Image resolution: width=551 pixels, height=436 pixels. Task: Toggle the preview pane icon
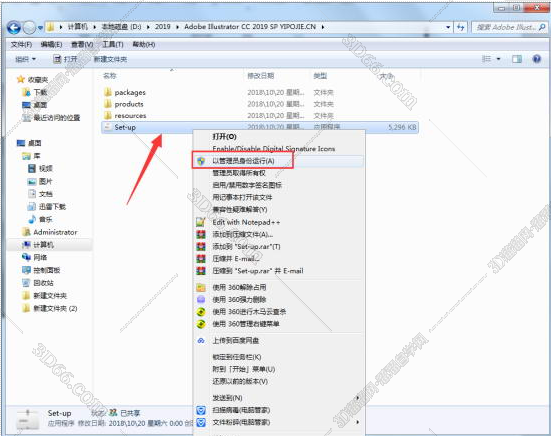pyautogui.click(x=517, y=59)
